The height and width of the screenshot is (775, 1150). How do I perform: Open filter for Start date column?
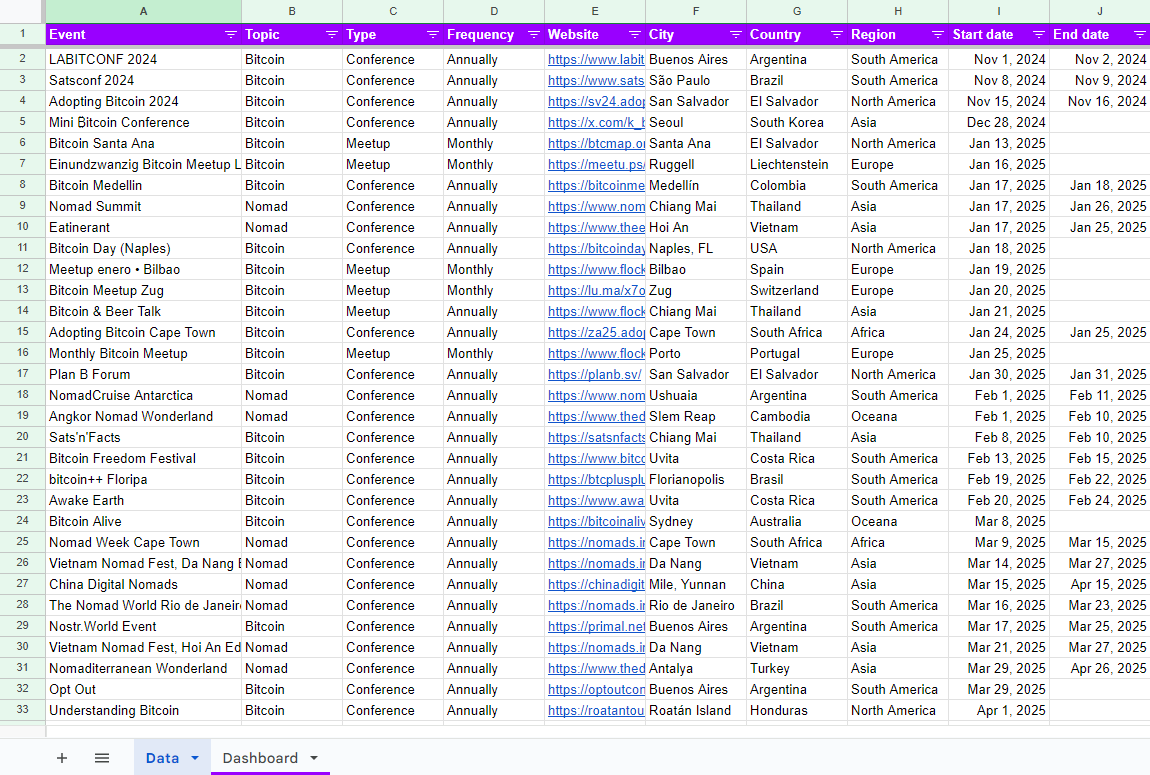tap(1039, 34)
